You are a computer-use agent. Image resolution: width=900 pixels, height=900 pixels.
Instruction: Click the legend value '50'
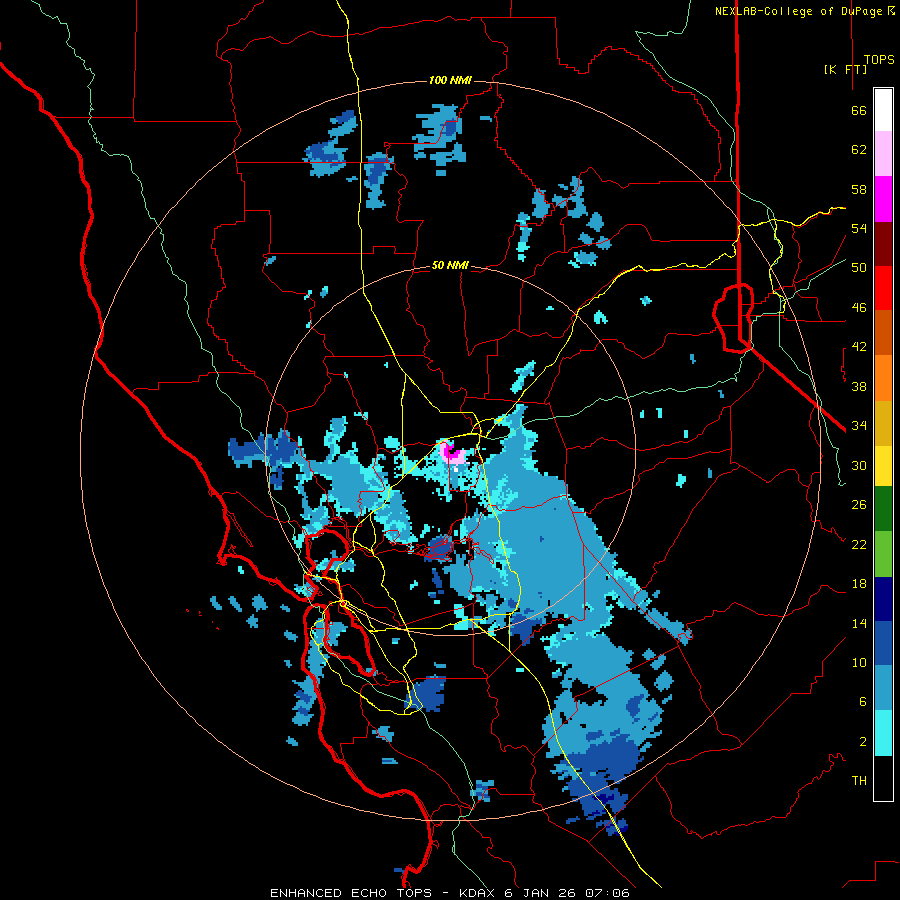(x=859, y=268)
